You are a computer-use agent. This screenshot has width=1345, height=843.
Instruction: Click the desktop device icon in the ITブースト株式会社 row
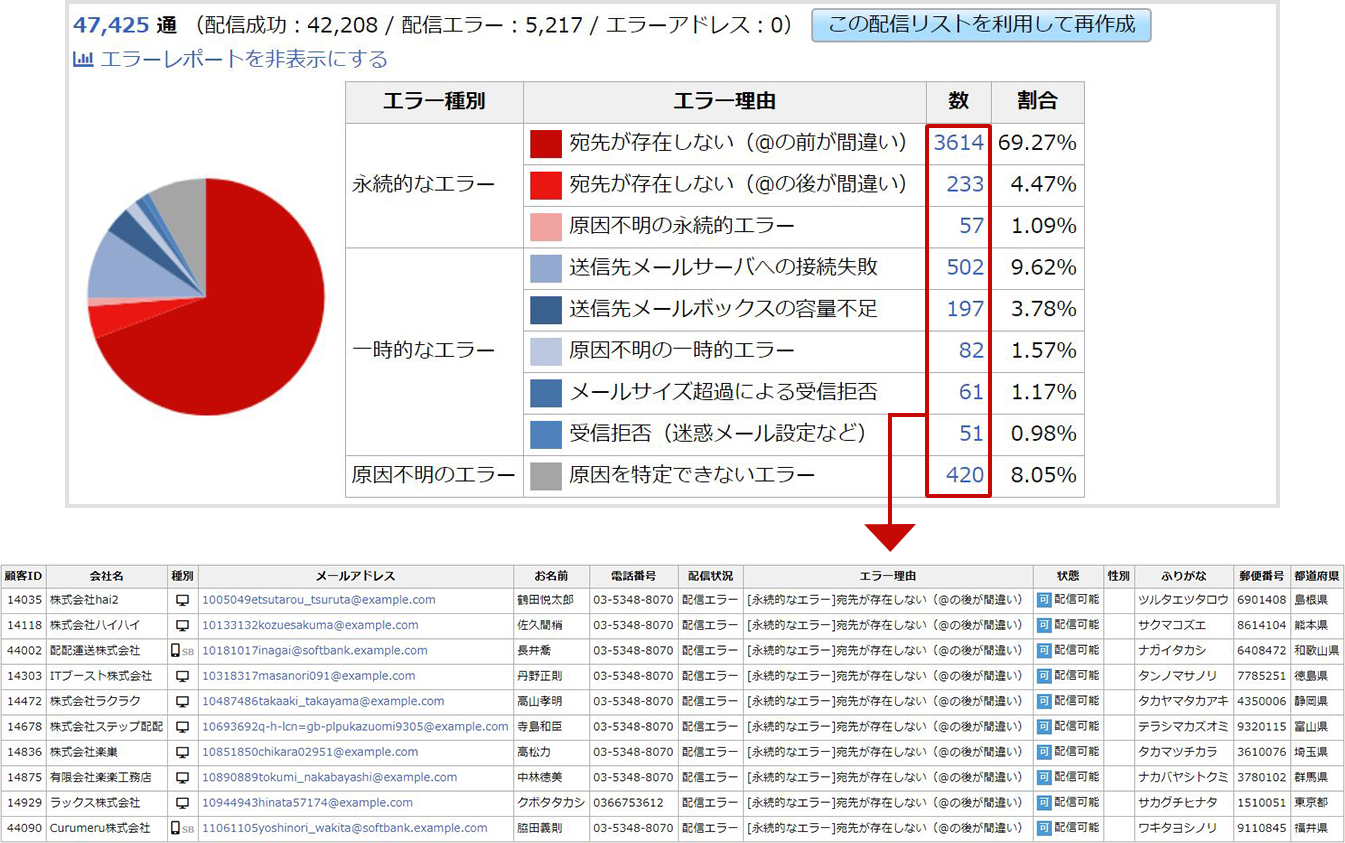(182, 676)
